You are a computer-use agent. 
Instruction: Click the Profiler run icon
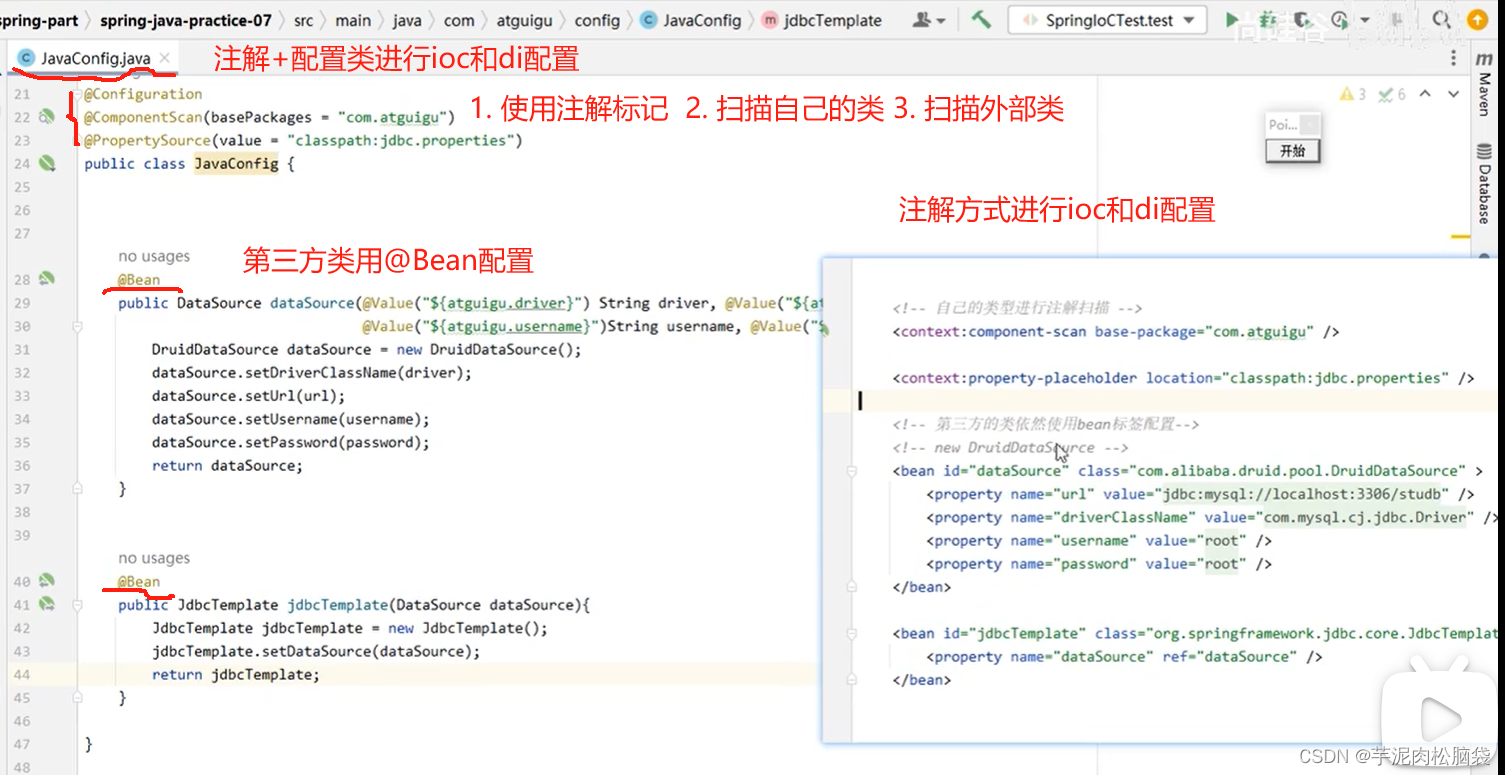(x=1338, y=20)
